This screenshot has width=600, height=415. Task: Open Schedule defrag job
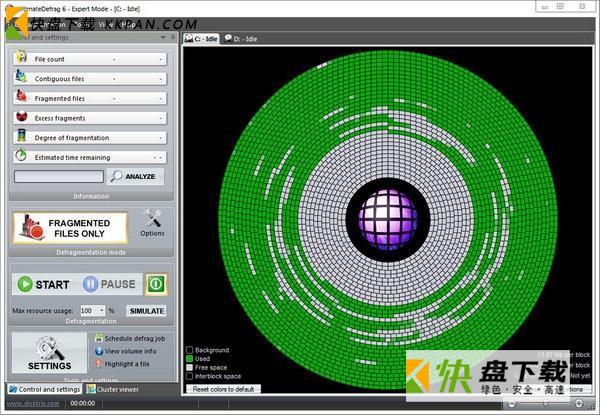pos(135,339)
